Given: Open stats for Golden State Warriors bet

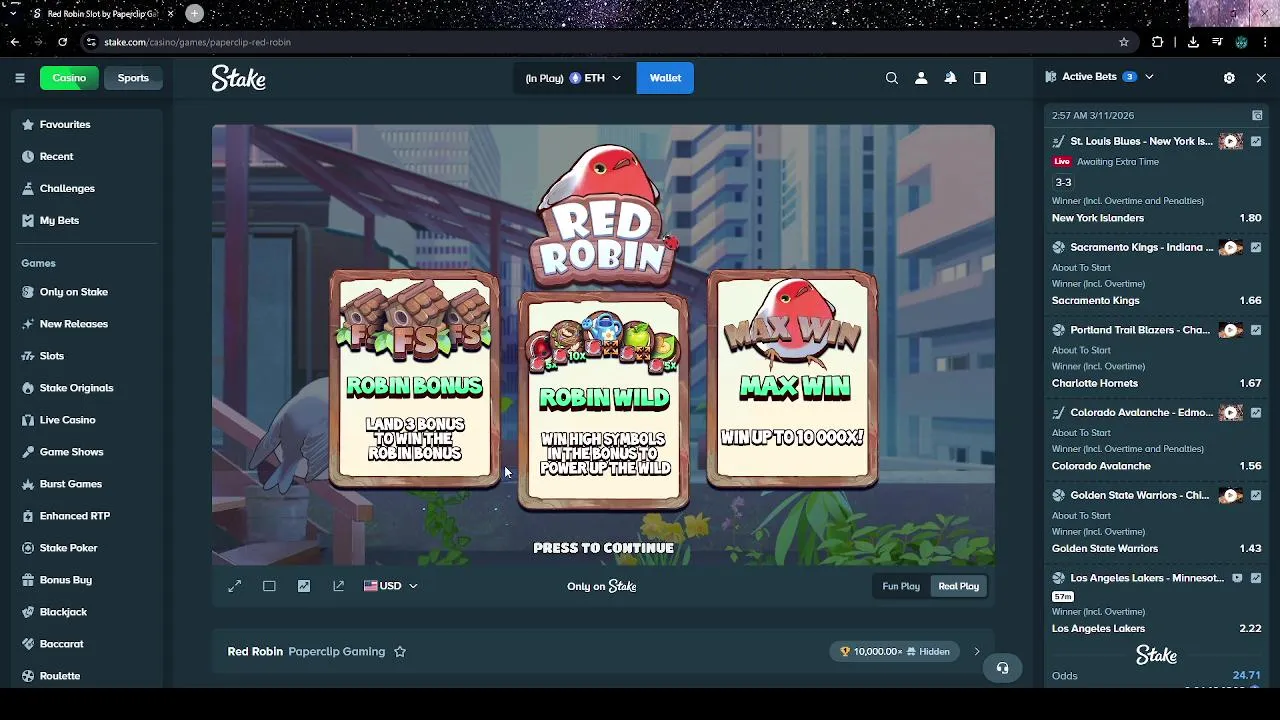Looking at the screenshot, I should [x=1256, y=495].
